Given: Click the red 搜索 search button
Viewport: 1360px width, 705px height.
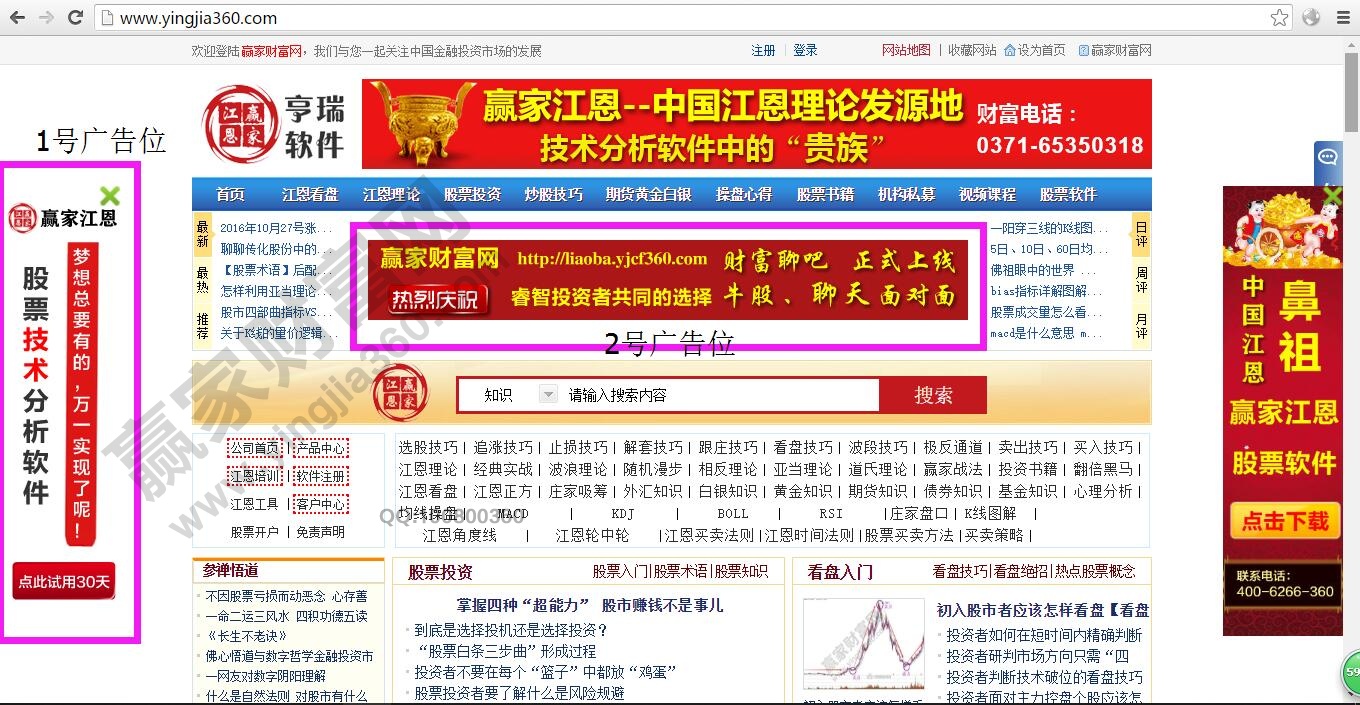Looking at the screenshot, I should tap(932, 395).
